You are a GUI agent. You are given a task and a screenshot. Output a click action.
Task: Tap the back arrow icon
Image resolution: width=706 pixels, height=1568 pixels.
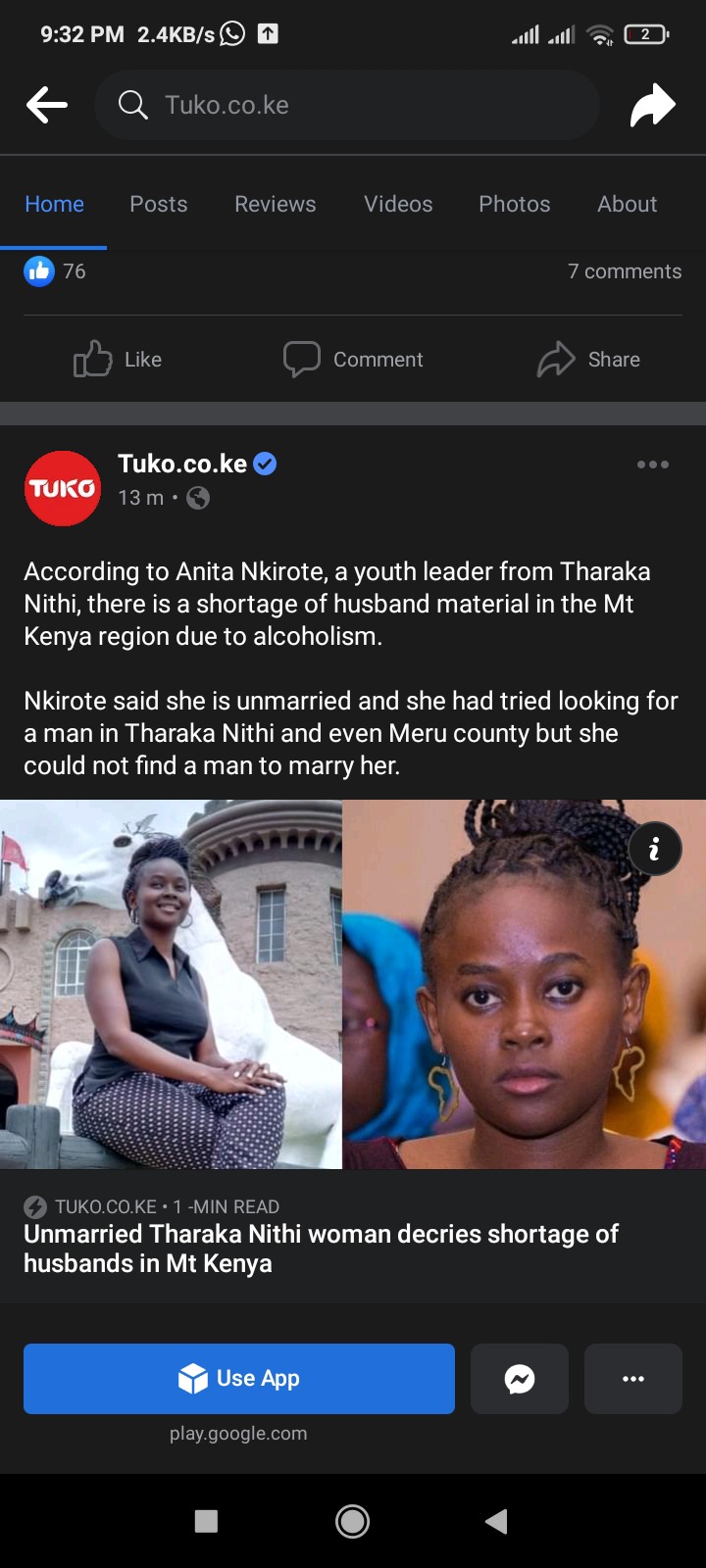pyautogui.click(x=47, y=105)
